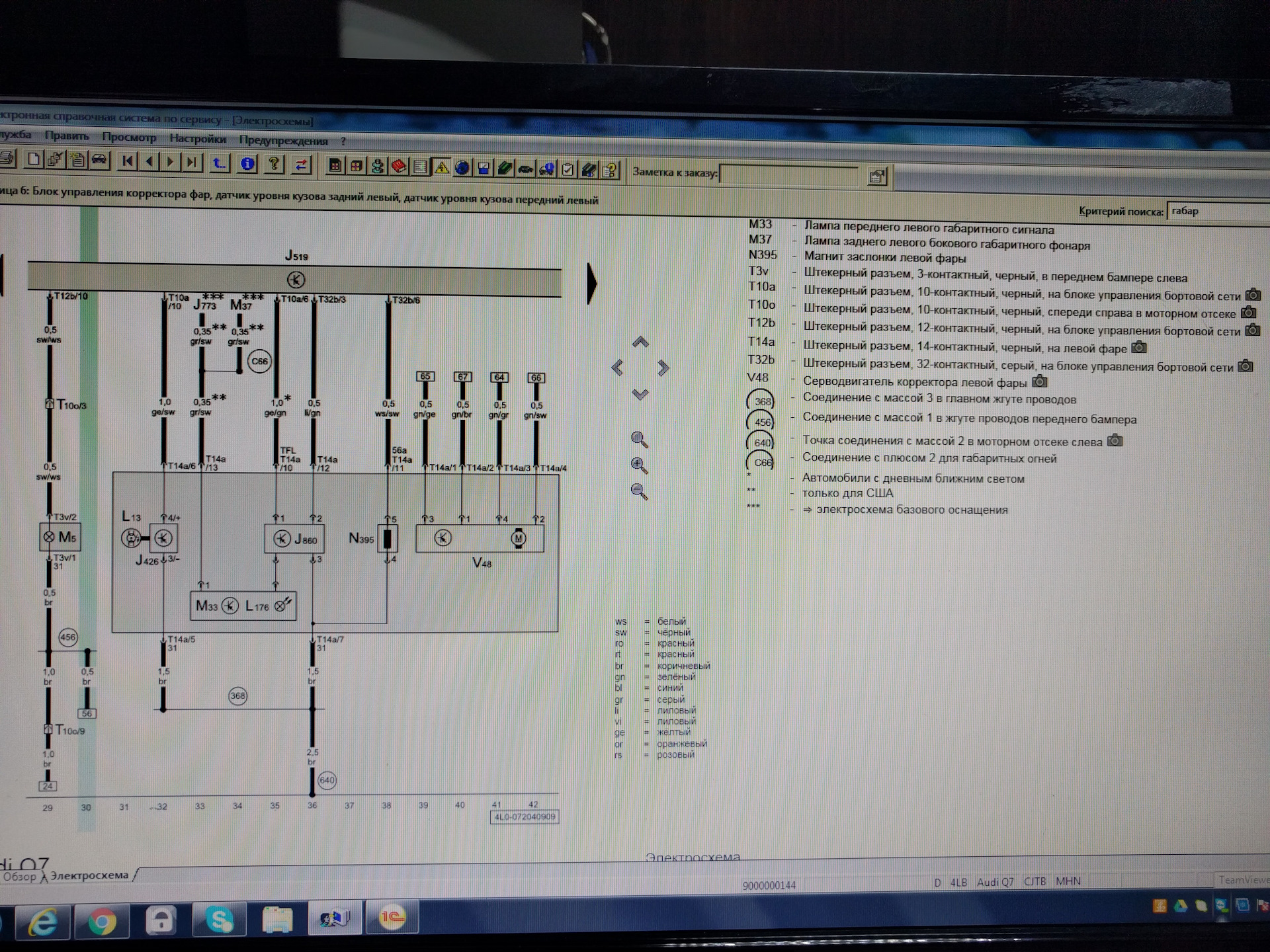Select legend entry M33 Лампа переднего левого габаритного
The image size is (1270, 952).
coord(902,227)
